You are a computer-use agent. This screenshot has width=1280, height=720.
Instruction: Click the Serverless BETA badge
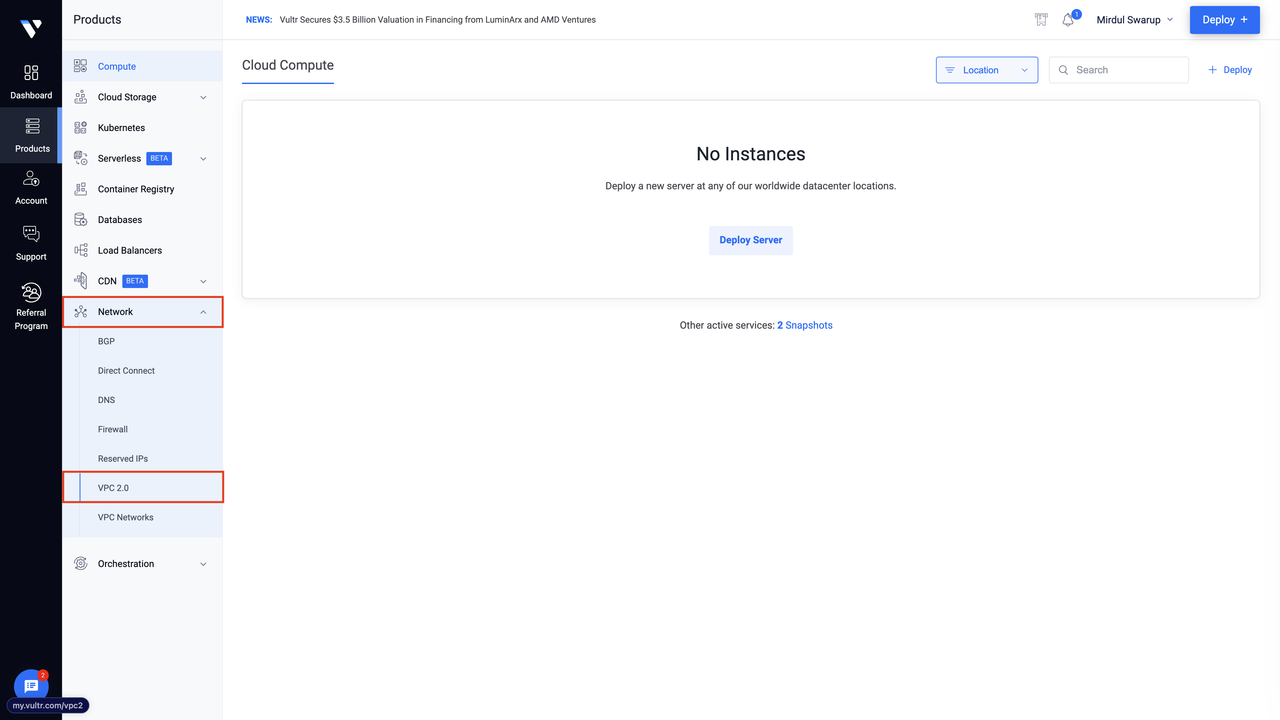tap(159, 158)
